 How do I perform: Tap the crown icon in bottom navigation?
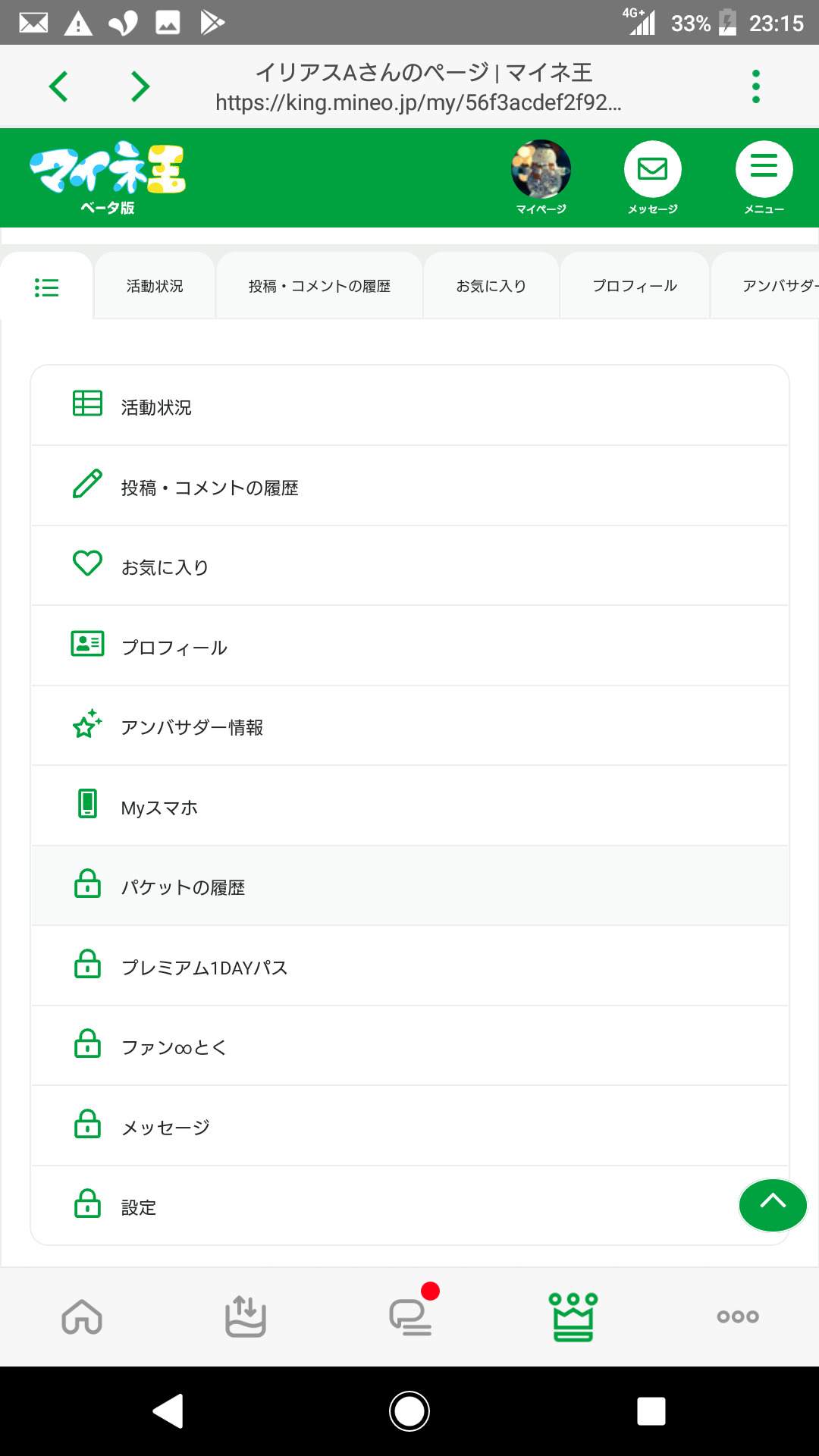(573, 1316)
